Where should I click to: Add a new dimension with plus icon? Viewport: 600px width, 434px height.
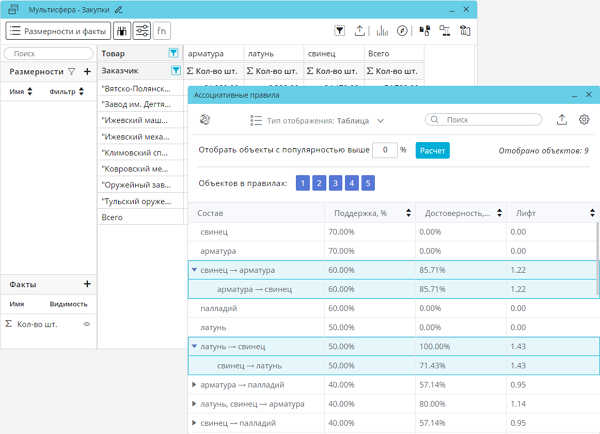click(87, 72)
